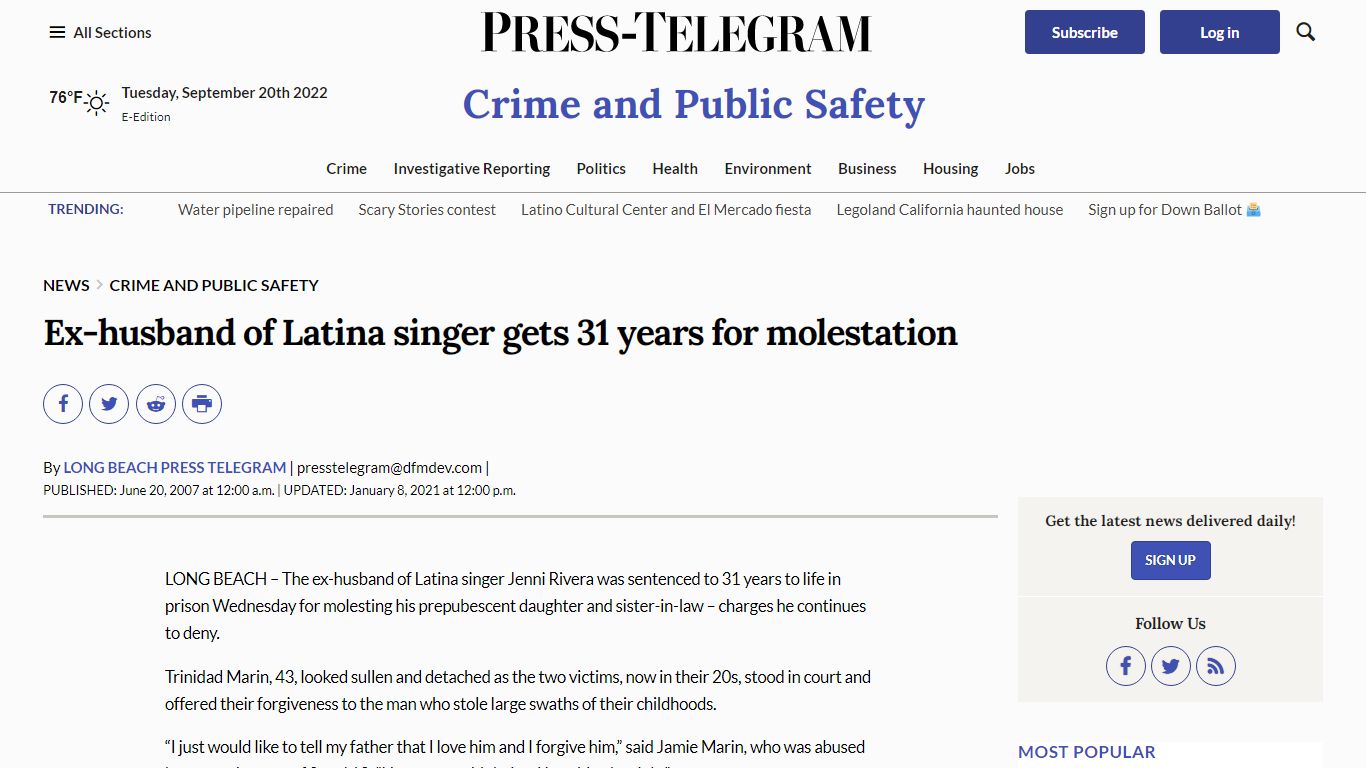
Task: Open trending Water pipeline repaired story
Action: click(256, 209)
